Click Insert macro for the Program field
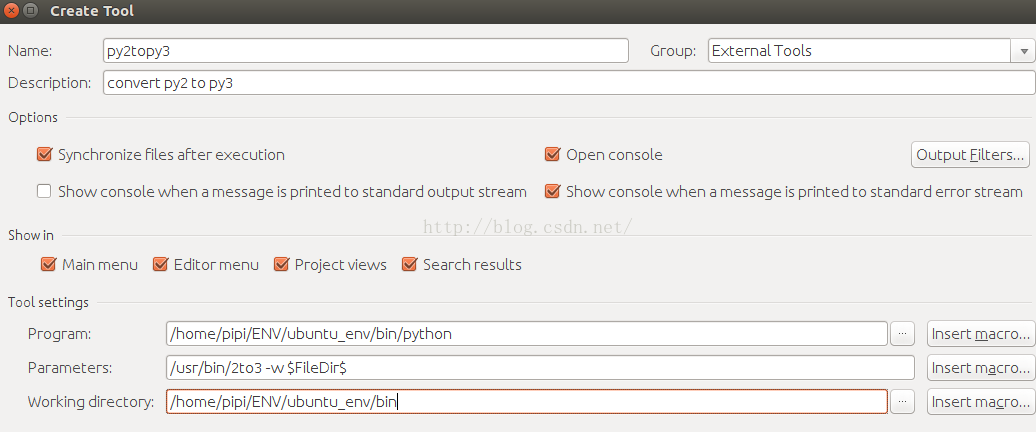 (980, 334)
